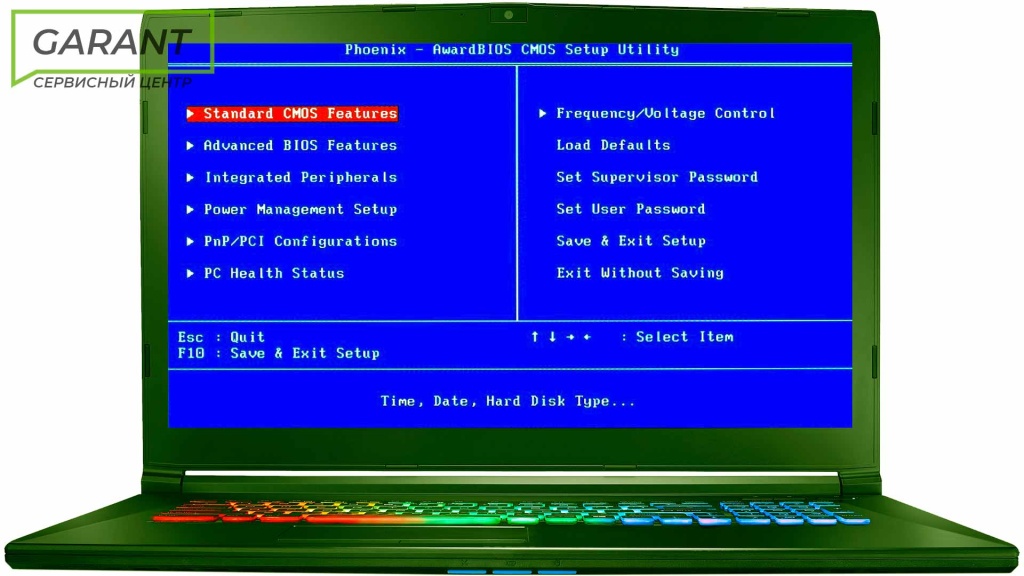Choose Set User Password
This screenshot has height=576, width=1024.
click(631, 209)
